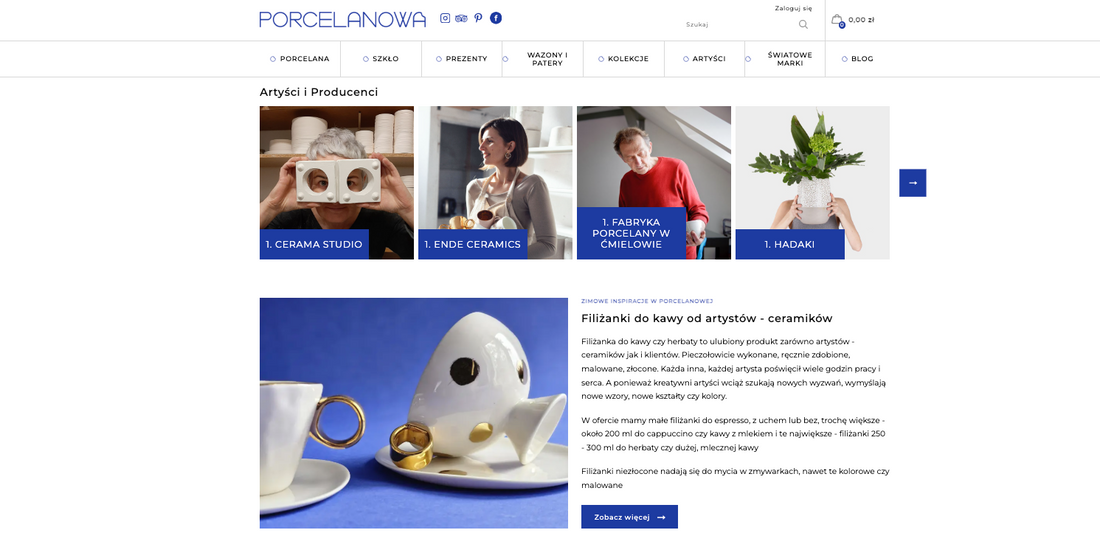Focus the Szukaj search field
Viewport: 1100px width, 544px height.
(x=740, y=25)
